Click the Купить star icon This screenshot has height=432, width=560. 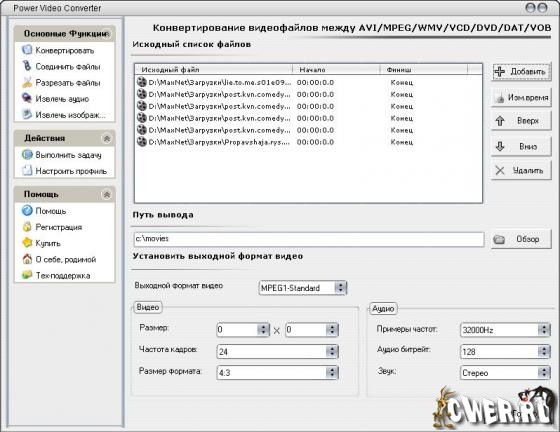click(x=27, y=243)
